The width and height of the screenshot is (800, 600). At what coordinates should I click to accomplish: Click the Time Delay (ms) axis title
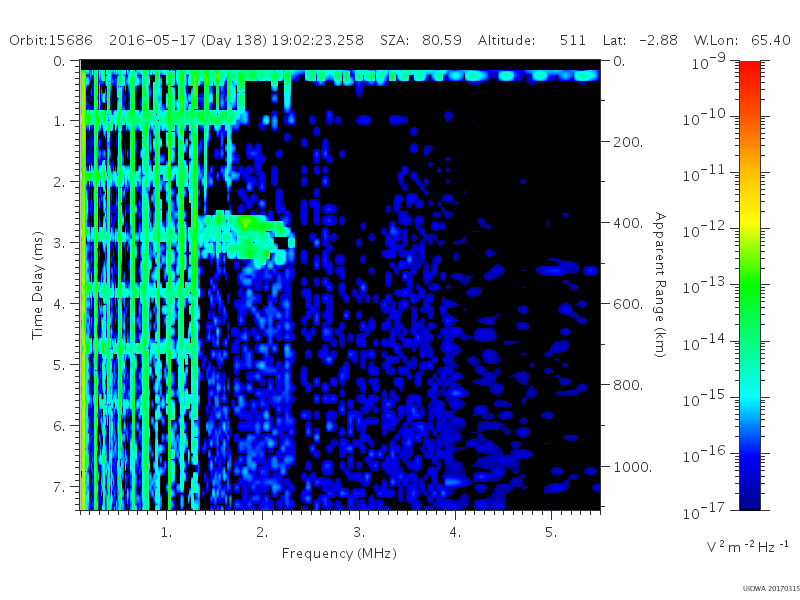coord(37,285)
